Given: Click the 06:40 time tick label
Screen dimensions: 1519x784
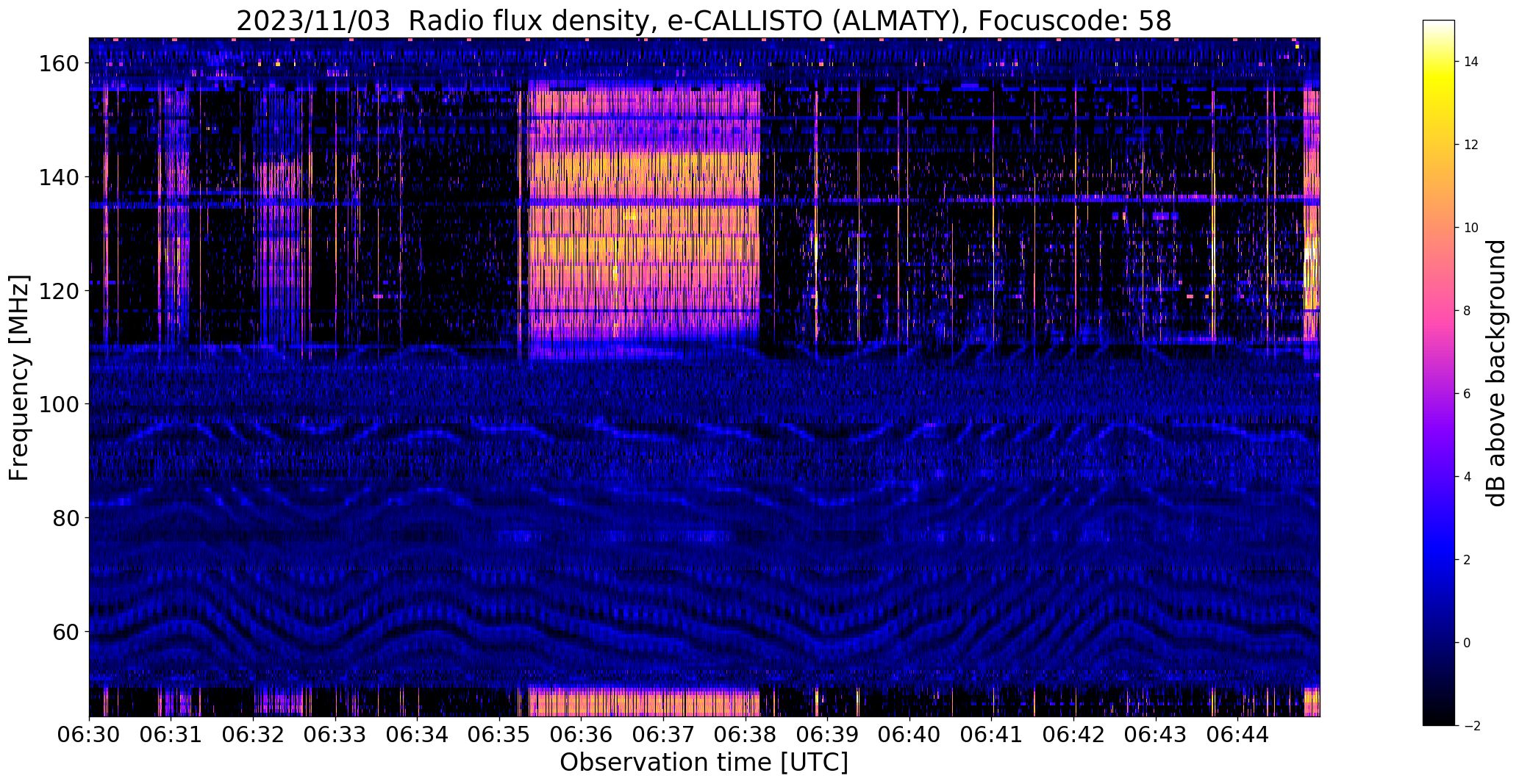Looking at the screenshot, I should click(x=909, y=734).
